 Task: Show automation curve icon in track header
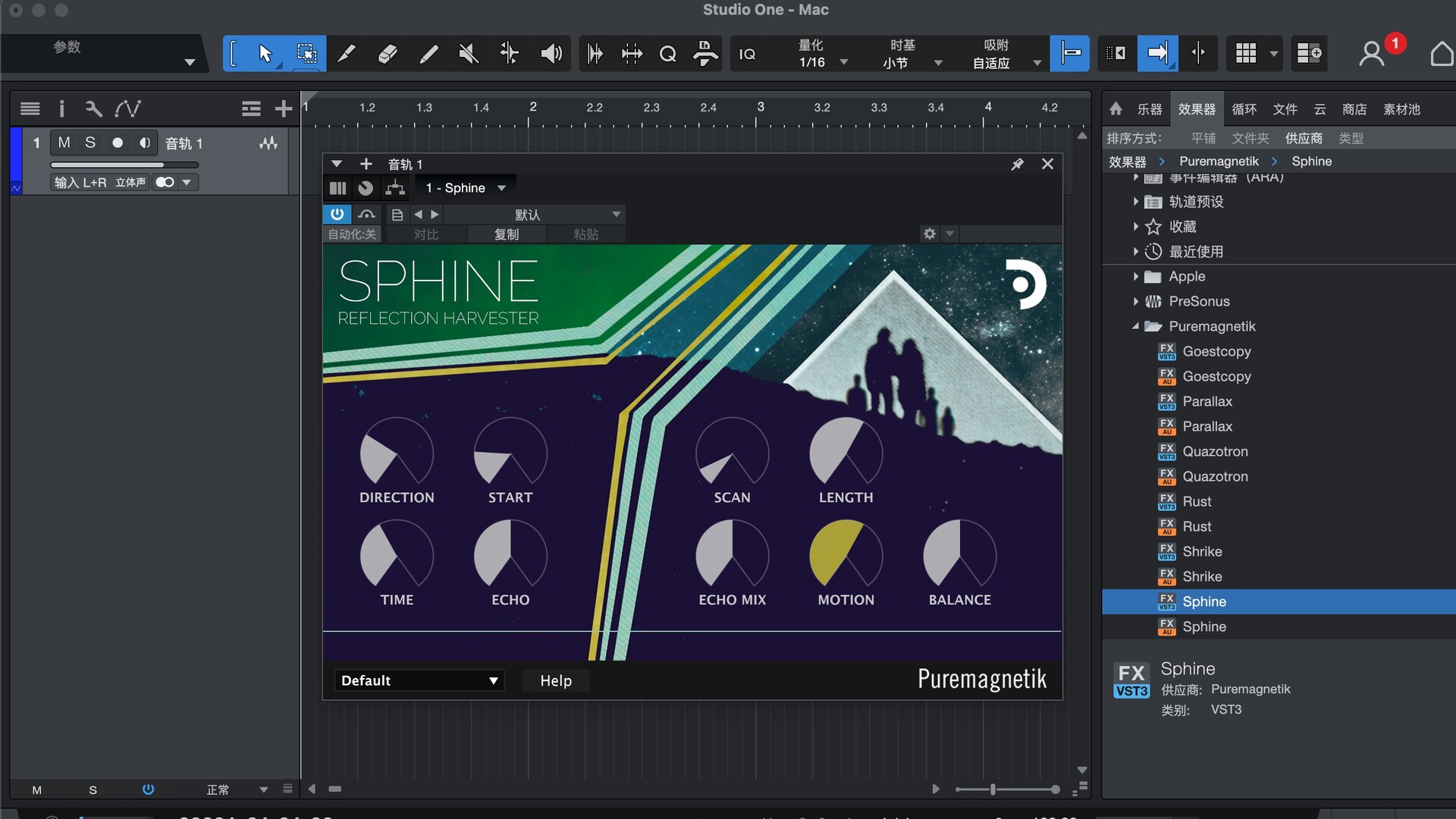(x=127, y=109)
